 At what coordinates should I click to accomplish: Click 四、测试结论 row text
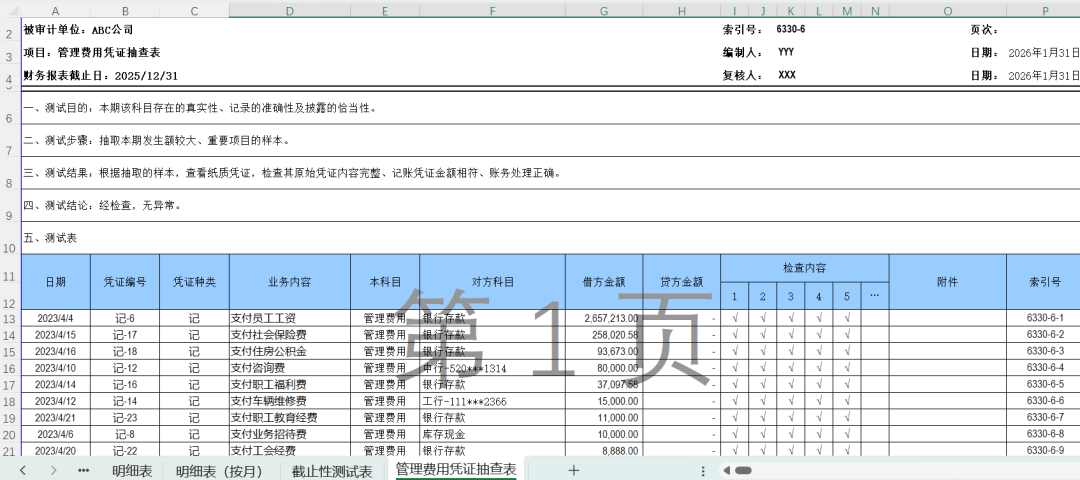[x=102, y=206]
